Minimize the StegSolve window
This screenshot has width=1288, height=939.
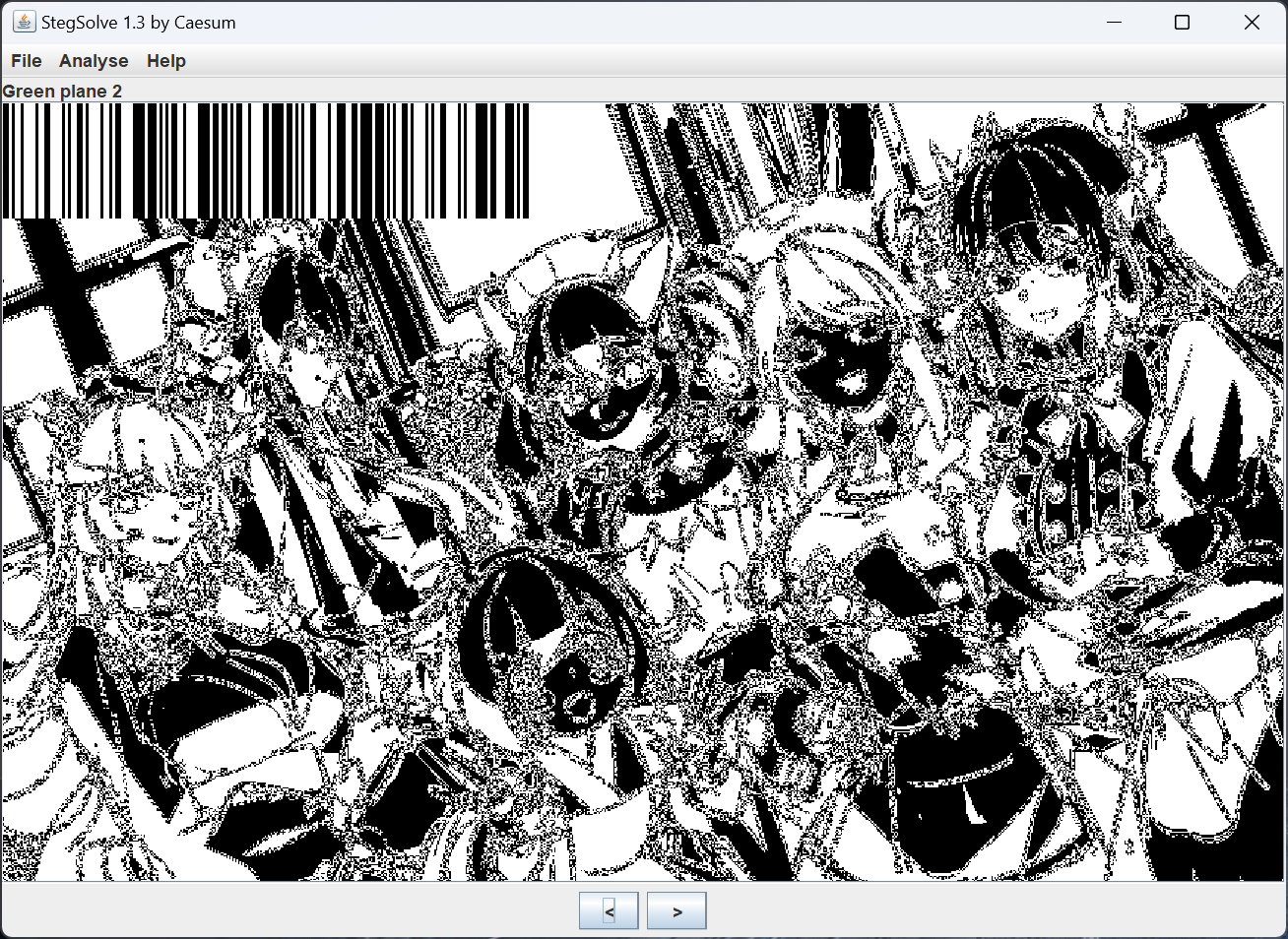coord(1115,22)
